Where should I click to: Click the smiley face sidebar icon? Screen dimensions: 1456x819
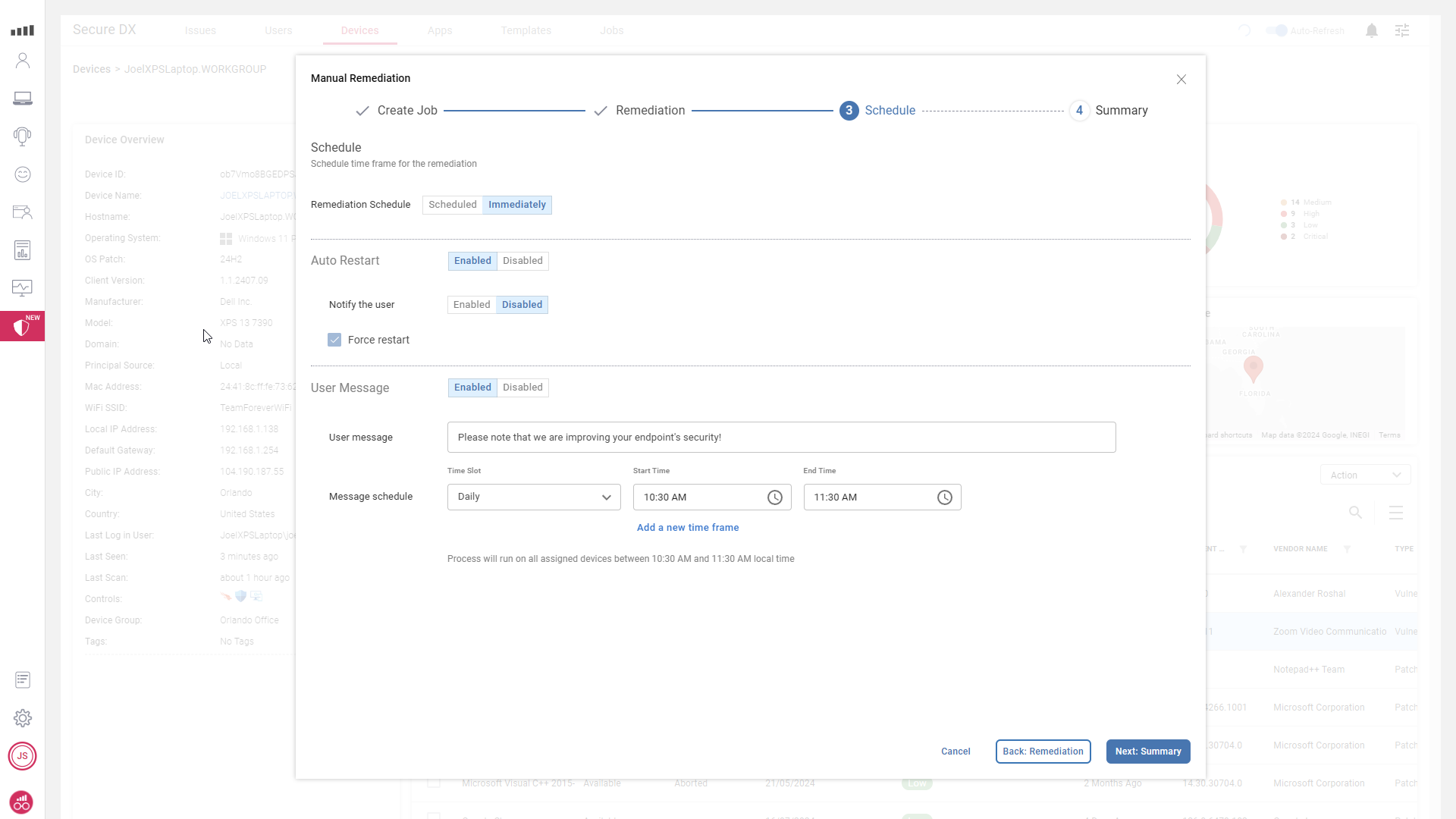tap(23, 174)
